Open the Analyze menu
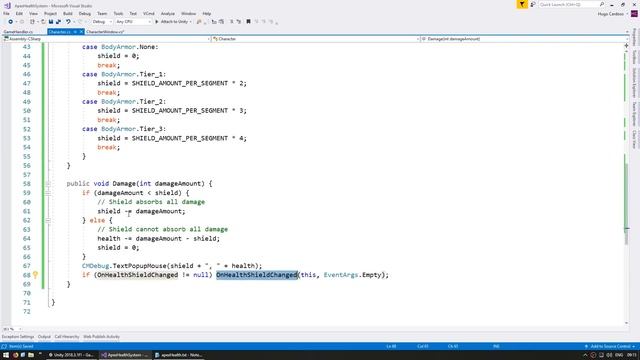This screenshot has height=360, width=640. pos(168,13)
